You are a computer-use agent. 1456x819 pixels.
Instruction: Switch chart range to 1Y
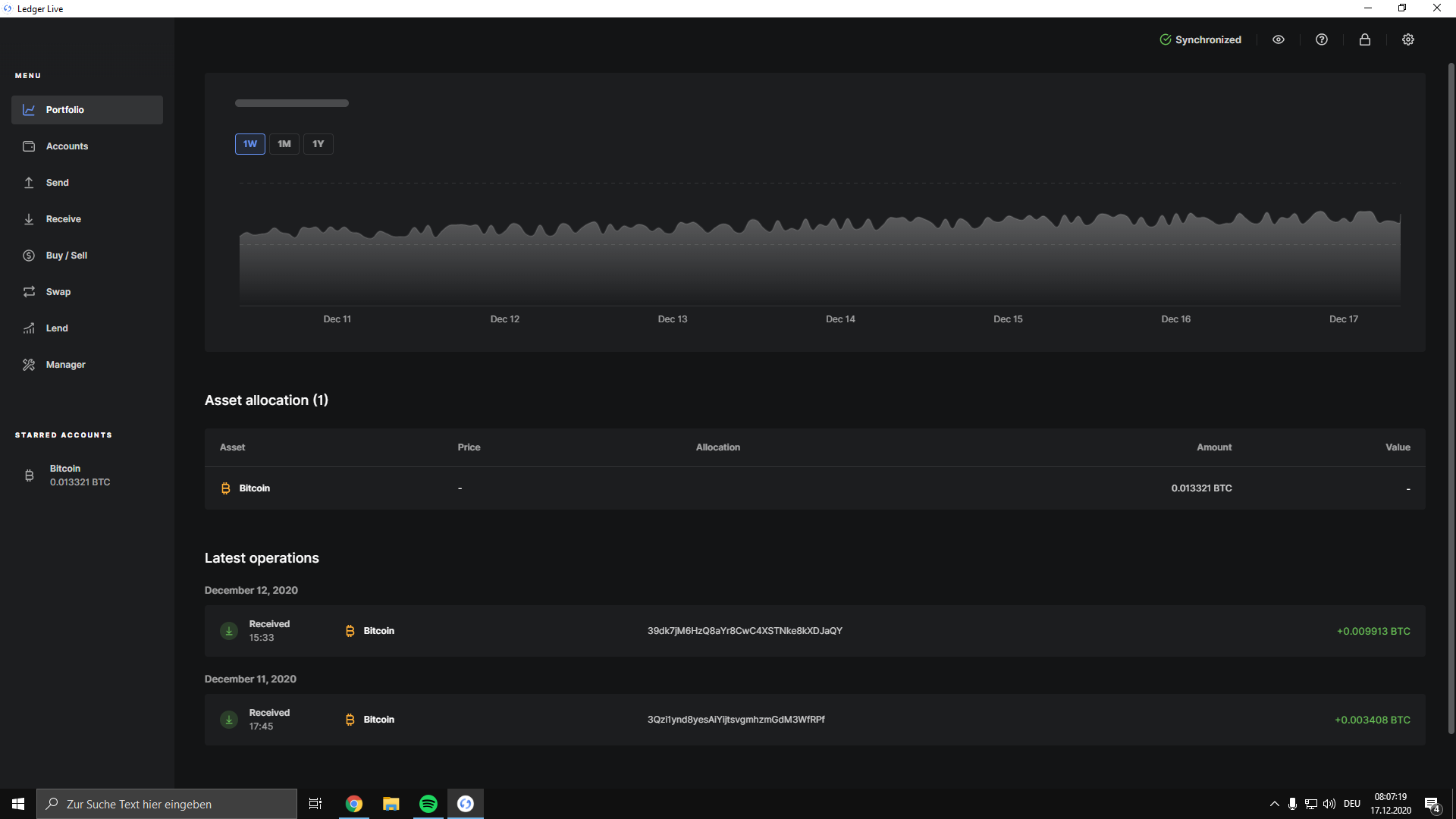point(318,144)
